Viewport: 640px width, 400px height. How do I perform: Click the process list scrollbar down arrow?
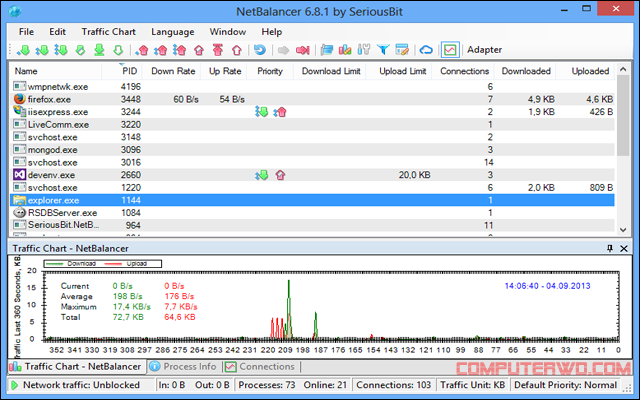623,230
